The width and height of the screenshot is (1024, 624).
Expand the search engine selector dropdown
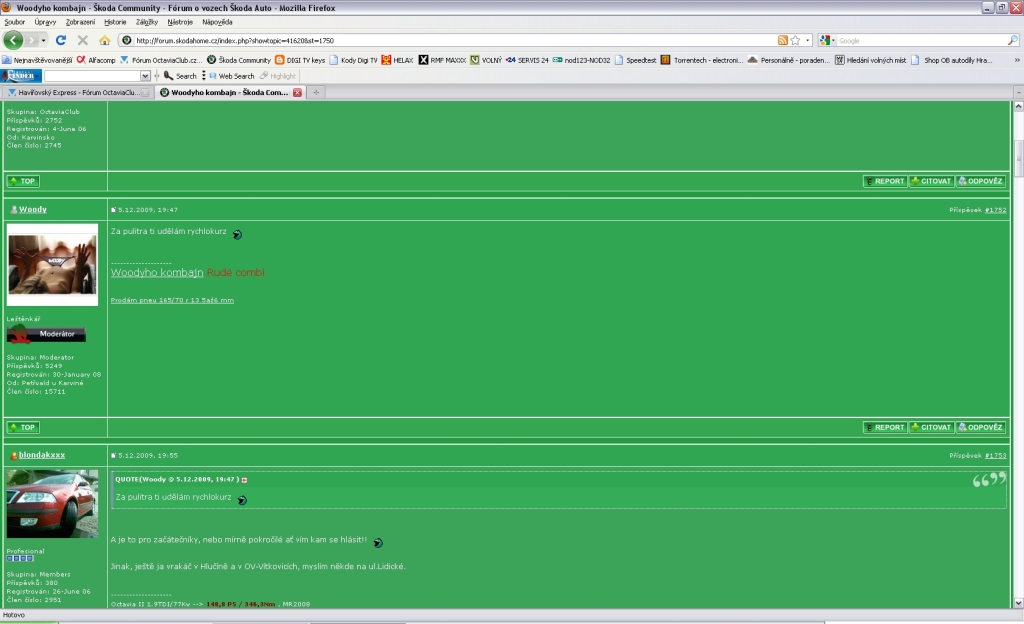(833, 40)
